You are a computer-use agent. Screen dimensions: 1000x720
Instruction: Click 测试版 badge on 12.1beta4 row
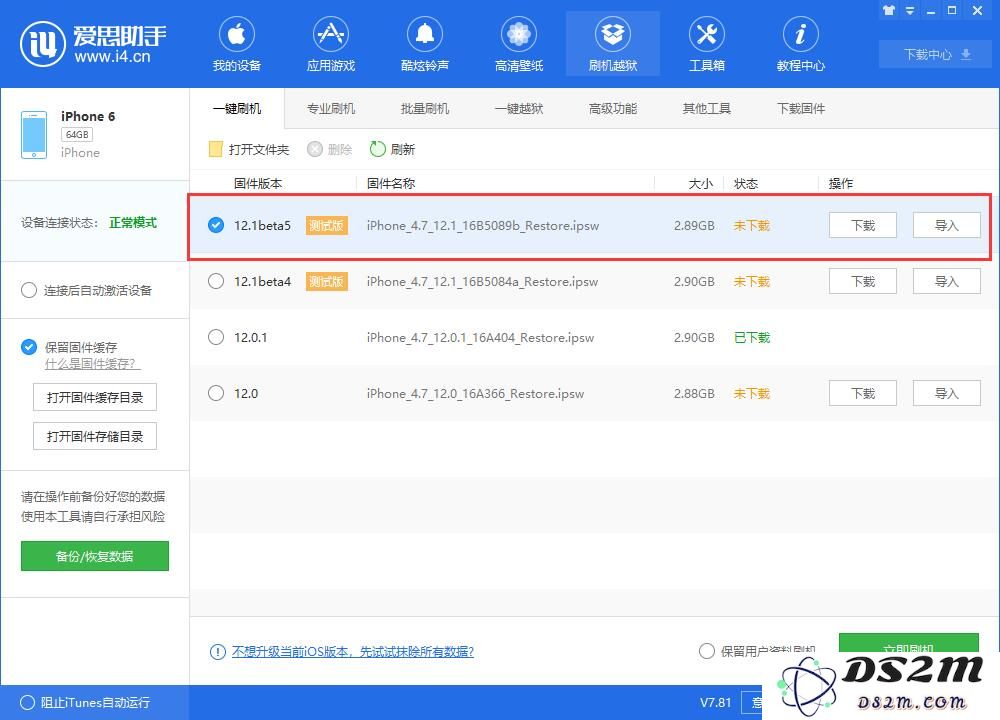327,281
